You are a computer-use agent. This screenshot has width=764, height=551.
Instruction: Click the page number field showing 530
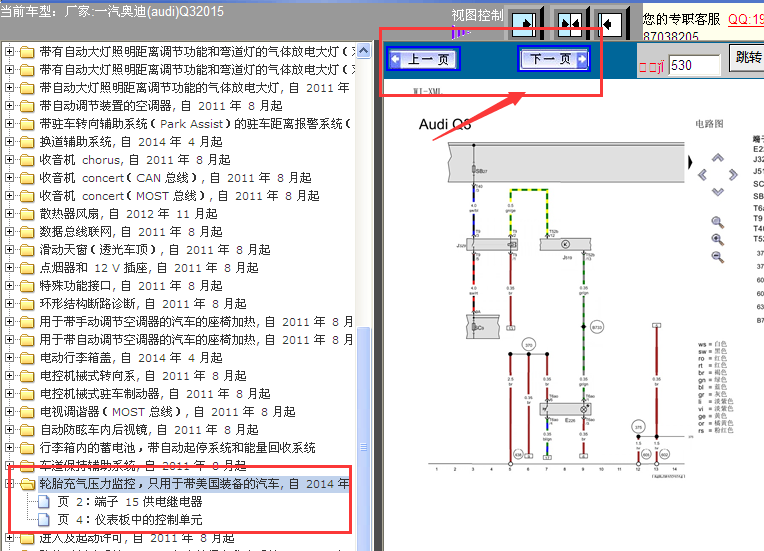point(694,65)
